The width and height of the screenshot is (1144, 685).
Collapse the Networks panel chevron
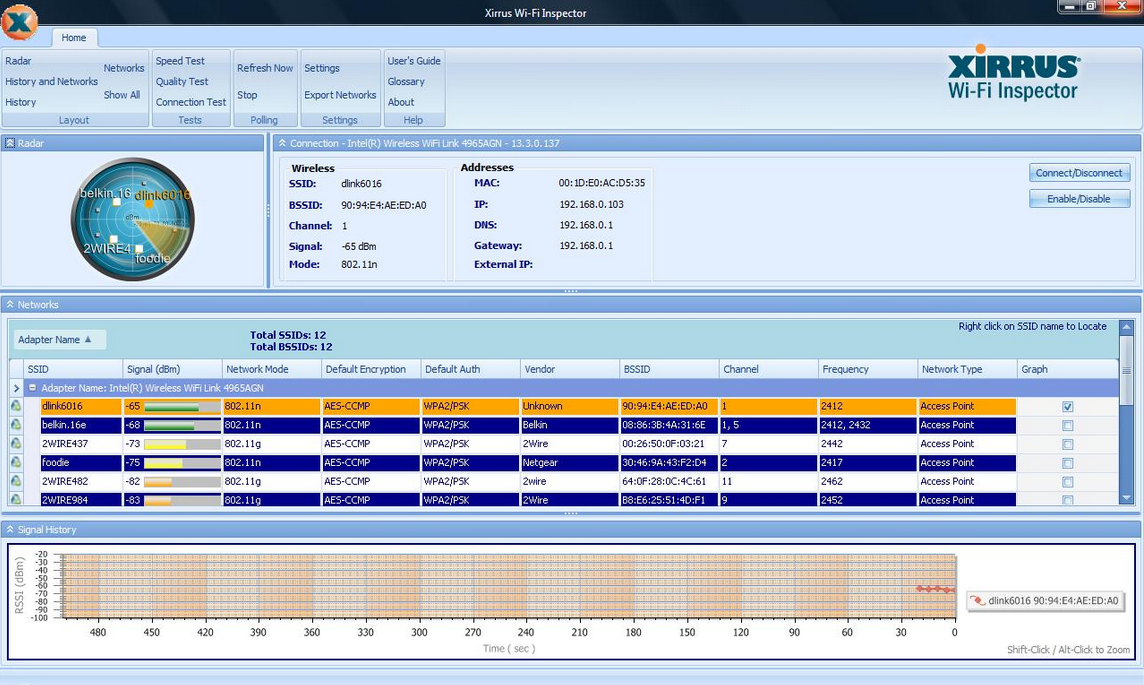pos(9,305)
